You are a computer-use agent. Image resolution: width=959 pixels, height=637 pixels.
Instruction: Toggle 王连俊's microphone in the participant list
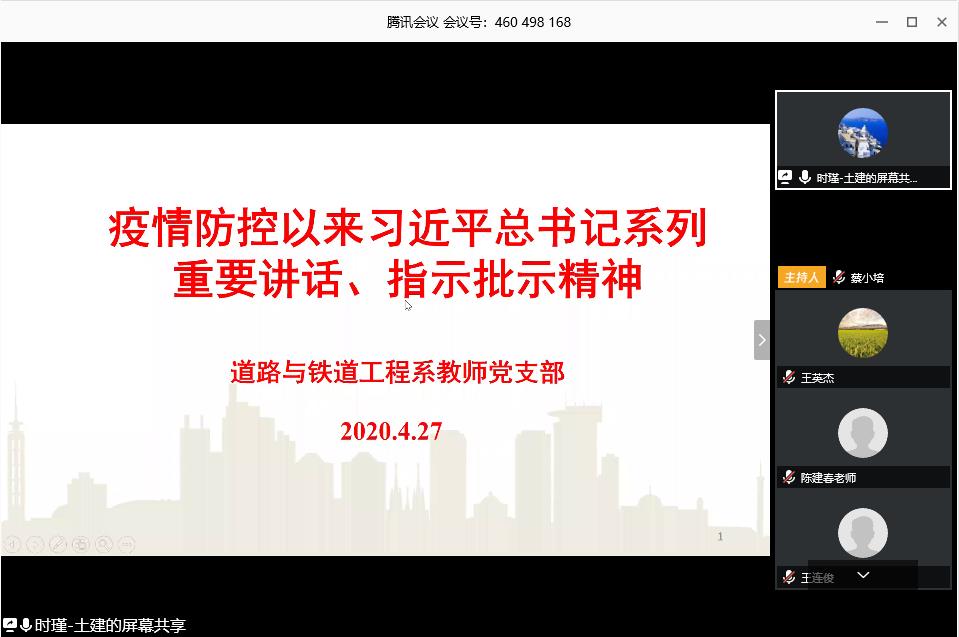(x=788, y=577)
